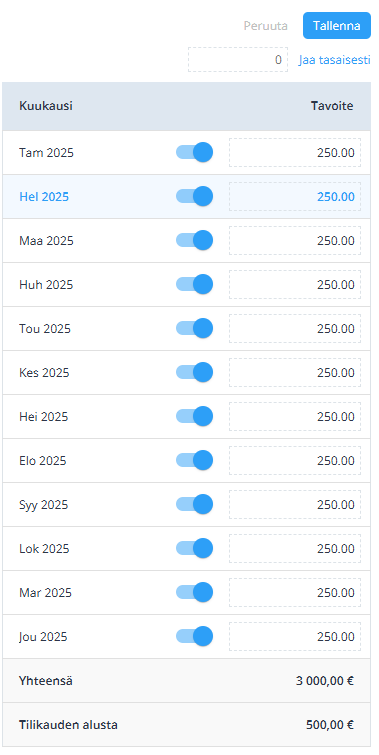Focus the Mar 2025 target input
Viewport: 379px width, 755px height.
pos(295,592)
